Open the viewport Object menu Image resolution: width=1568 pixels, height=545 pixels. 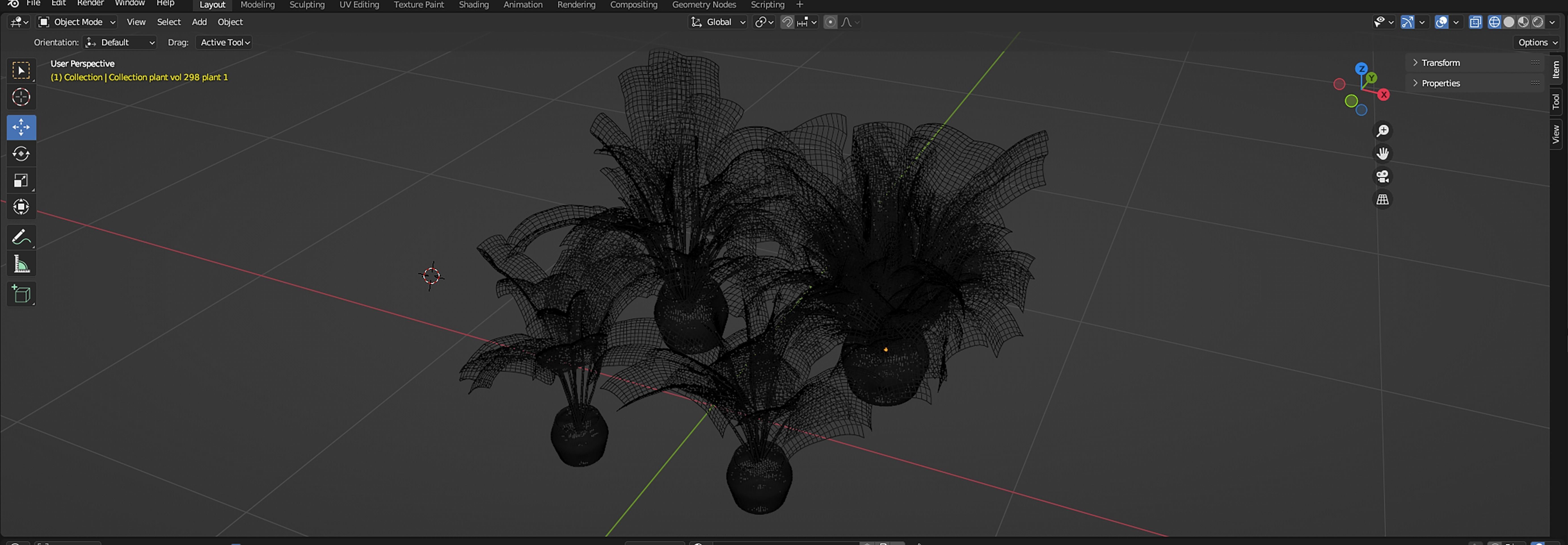230,22
